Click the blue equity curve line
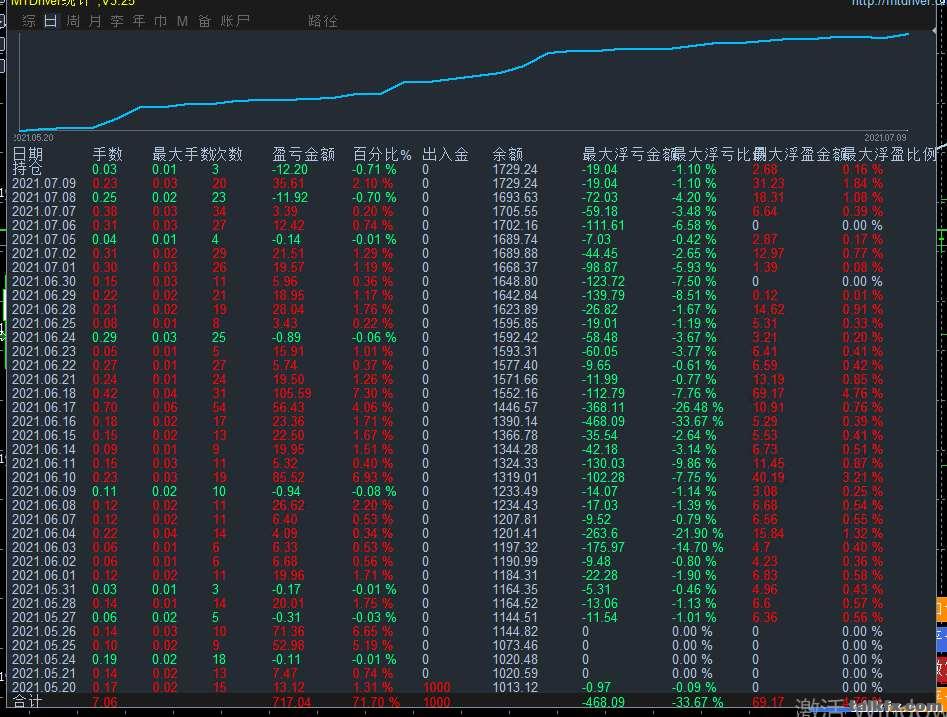Screen dimensions: 947x717 click(465, 78)
